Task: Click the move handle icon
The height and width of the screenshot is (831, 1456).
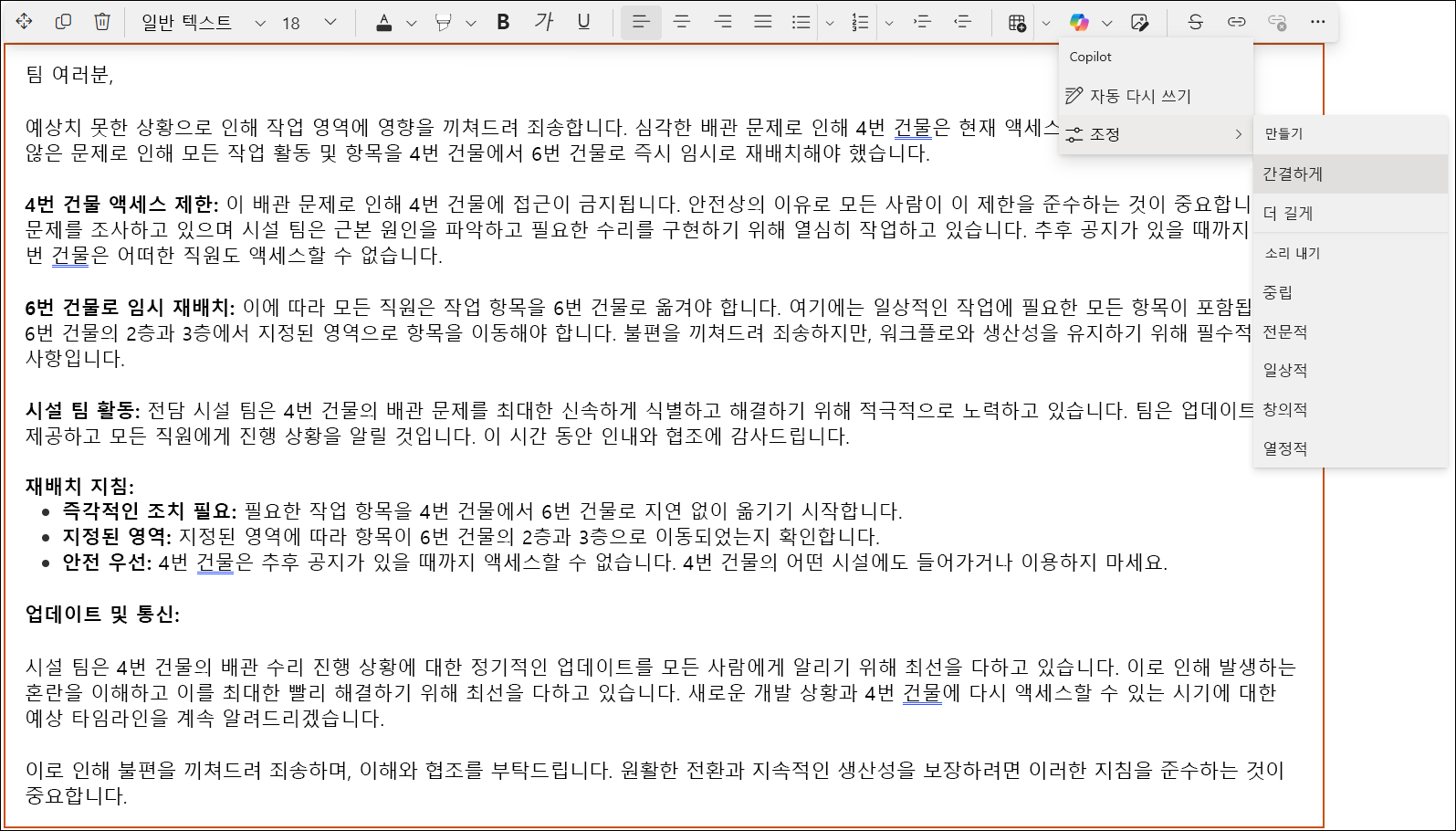Action: click(25, 21)
